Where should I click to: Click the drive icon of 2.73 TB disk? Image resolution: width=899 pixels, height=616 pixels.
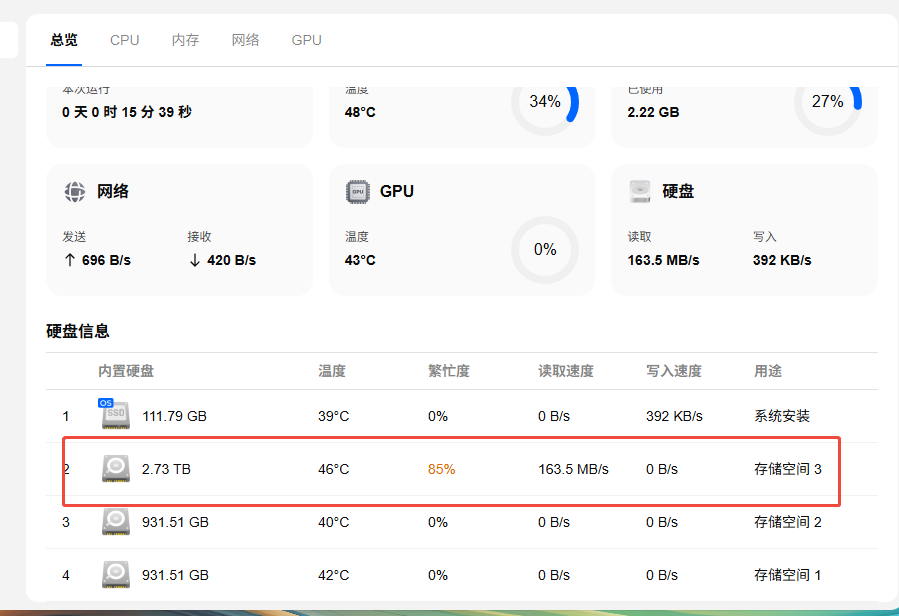coord(116,469)
